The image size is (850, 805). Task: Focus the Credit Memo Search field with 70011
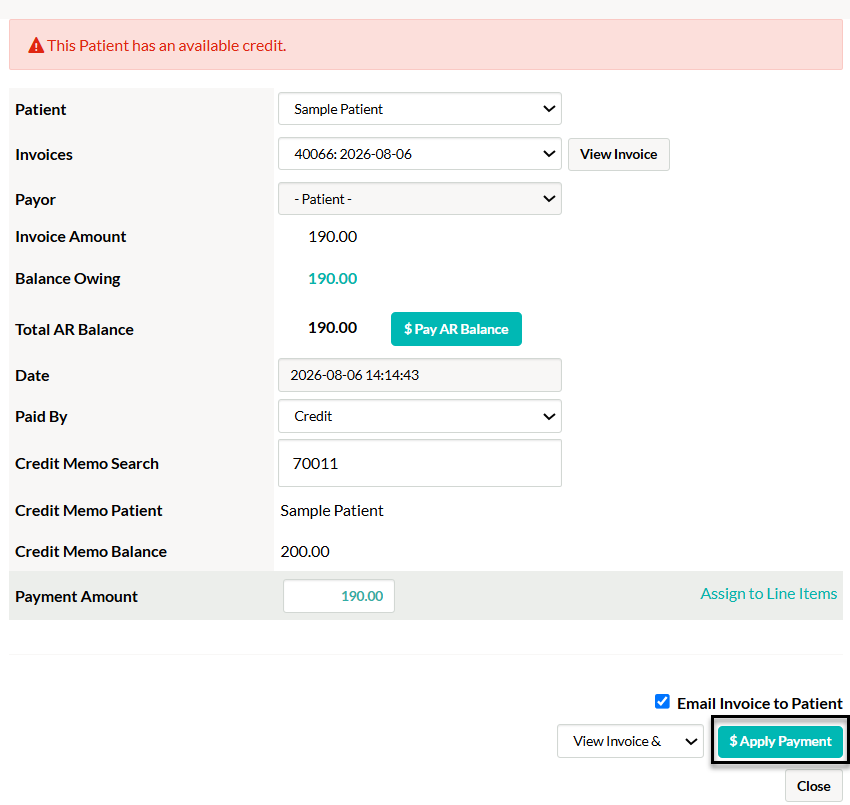(420, 463)
